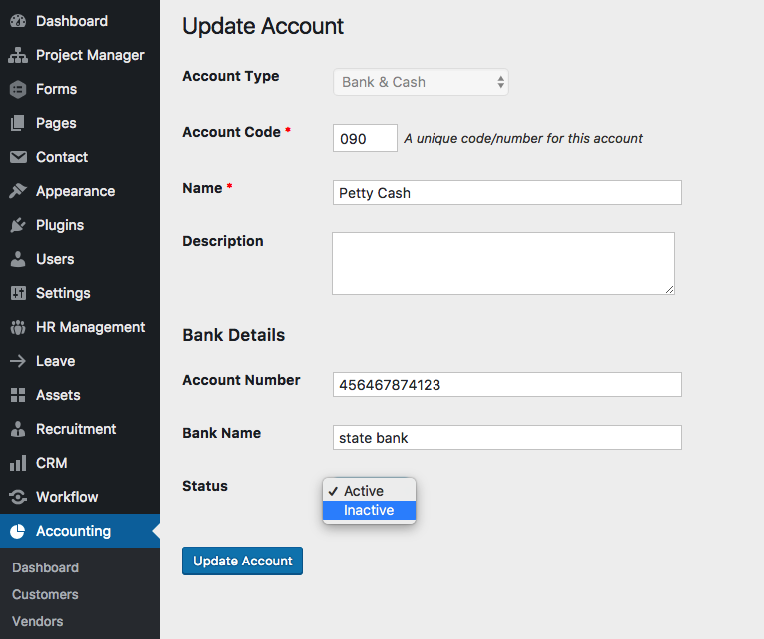
Task: Open the Leave menu item
Action: 55,361
